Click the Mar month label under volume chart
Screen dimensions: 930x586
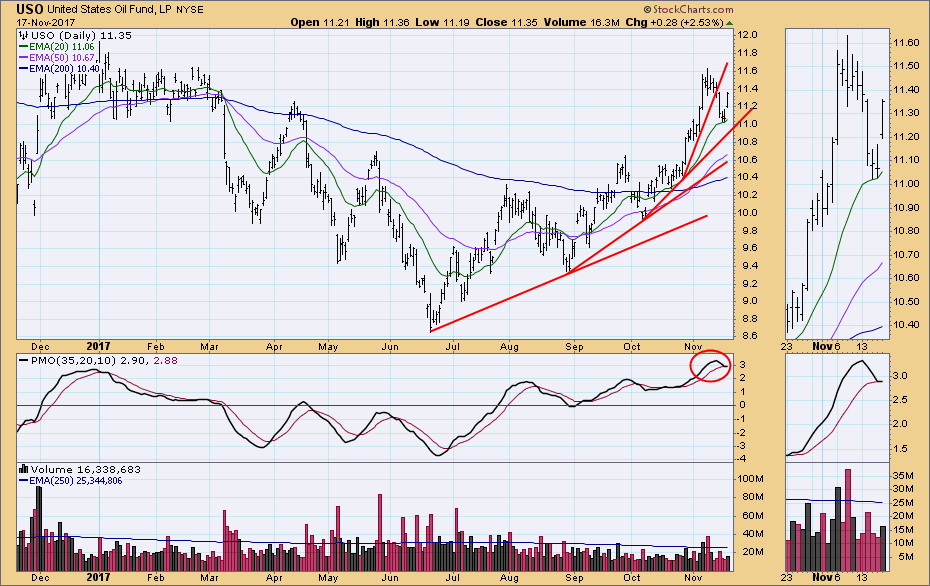point(209,577)
